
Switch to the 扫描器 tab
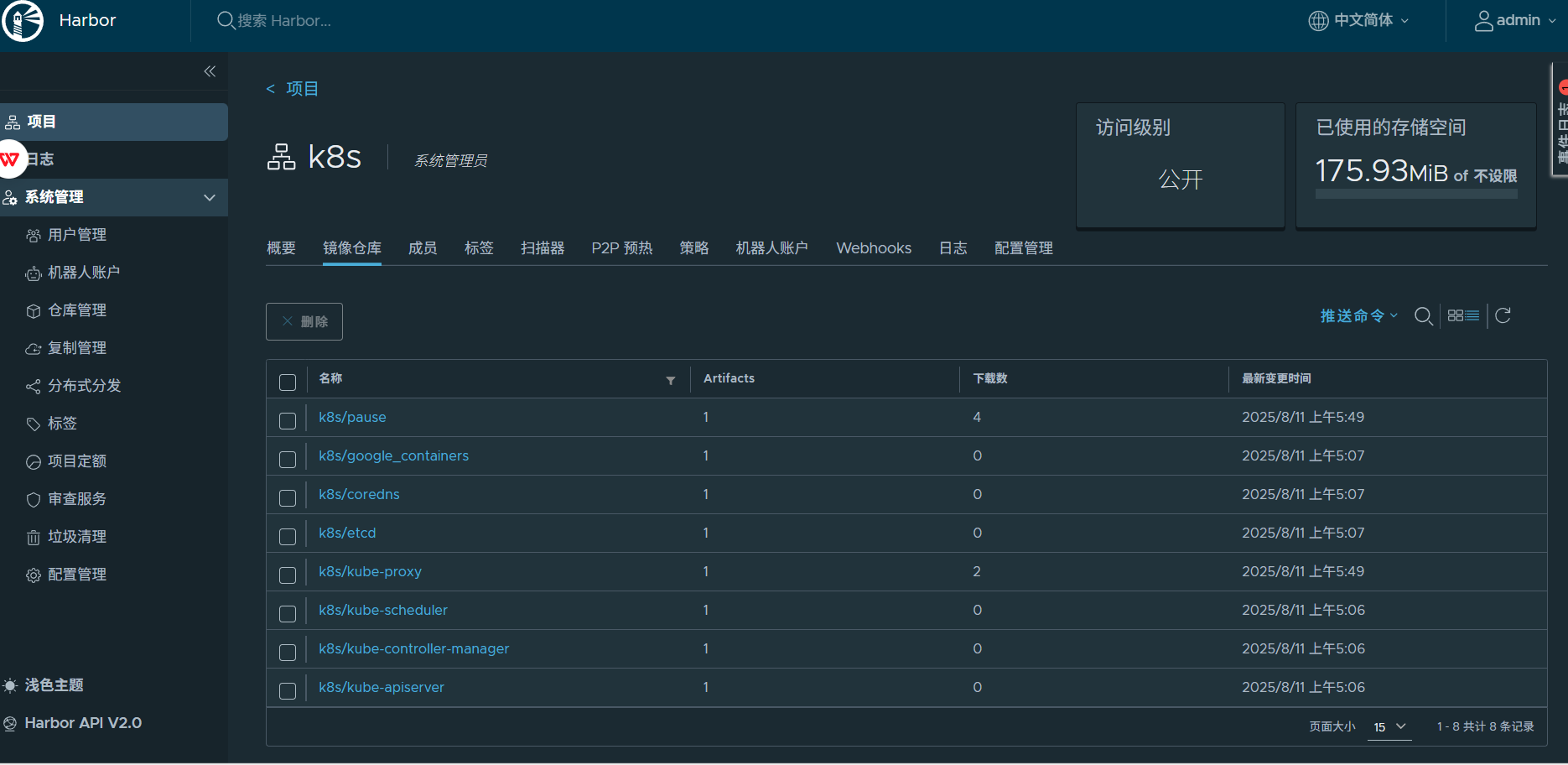point(543,248)
